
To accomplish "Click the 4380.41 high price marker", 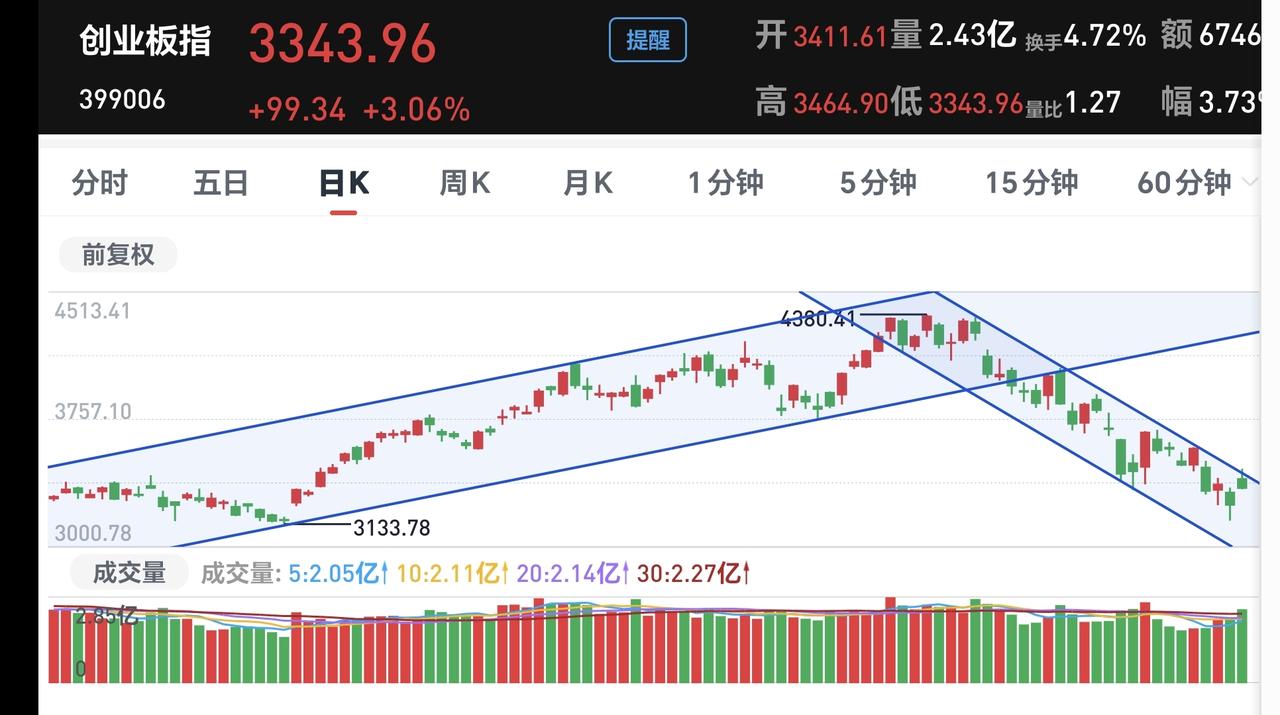I will click(818, 319).
